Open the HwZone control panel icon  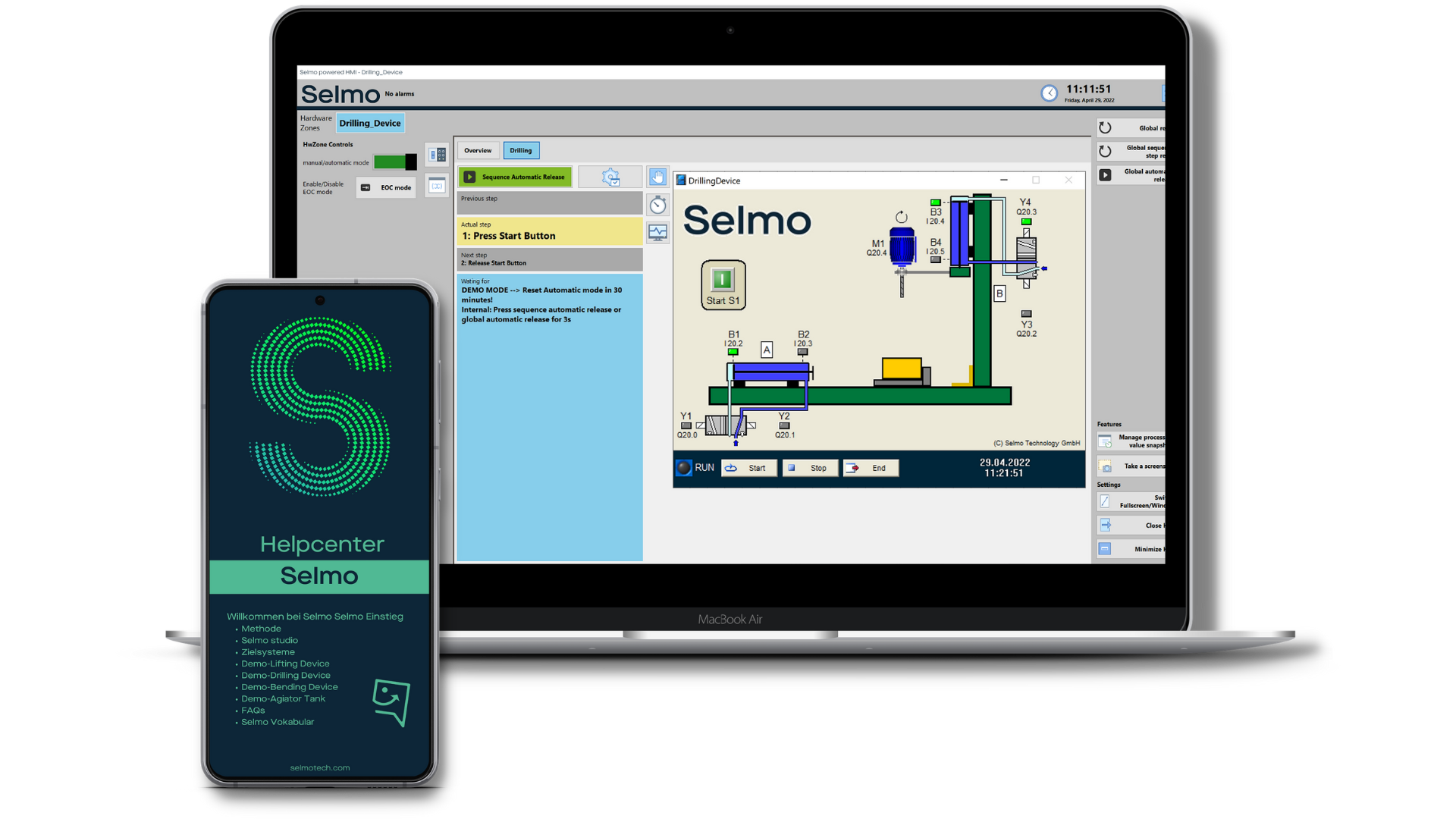click(x=438, y=155)
